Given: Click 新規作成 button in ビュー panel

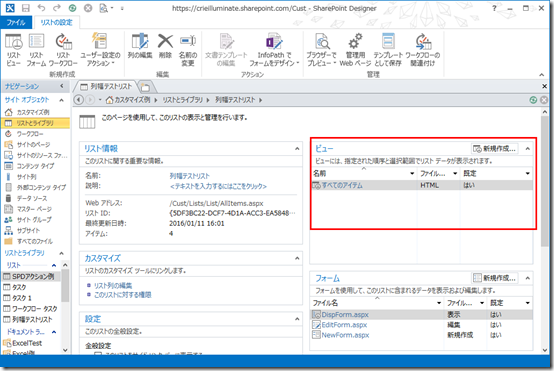Looking at the screenshot, I should tap(495, 149).
